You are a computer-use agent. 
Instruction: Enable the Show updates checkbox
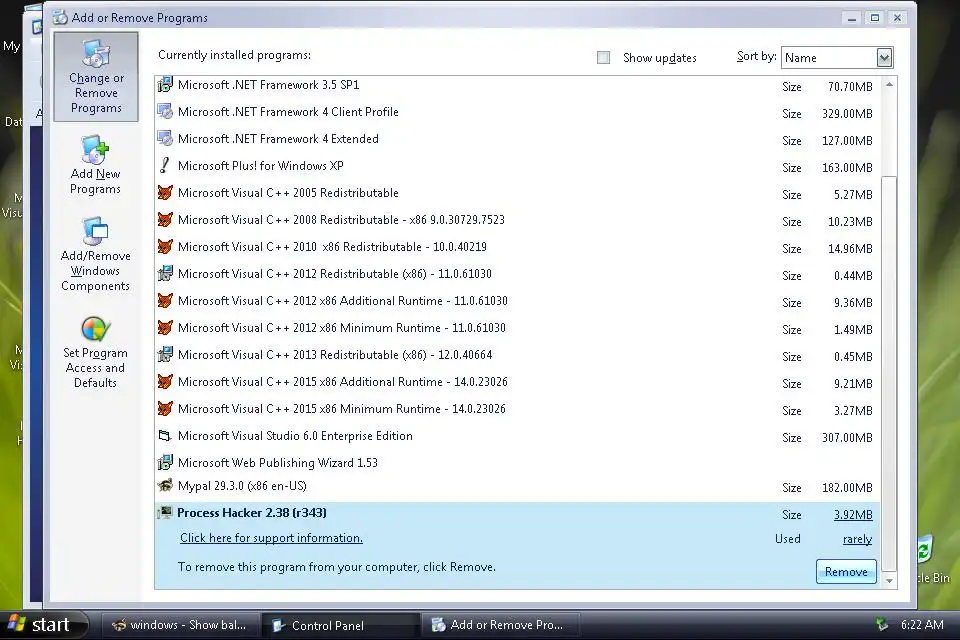pyautogui.click(x=603, y=58)
